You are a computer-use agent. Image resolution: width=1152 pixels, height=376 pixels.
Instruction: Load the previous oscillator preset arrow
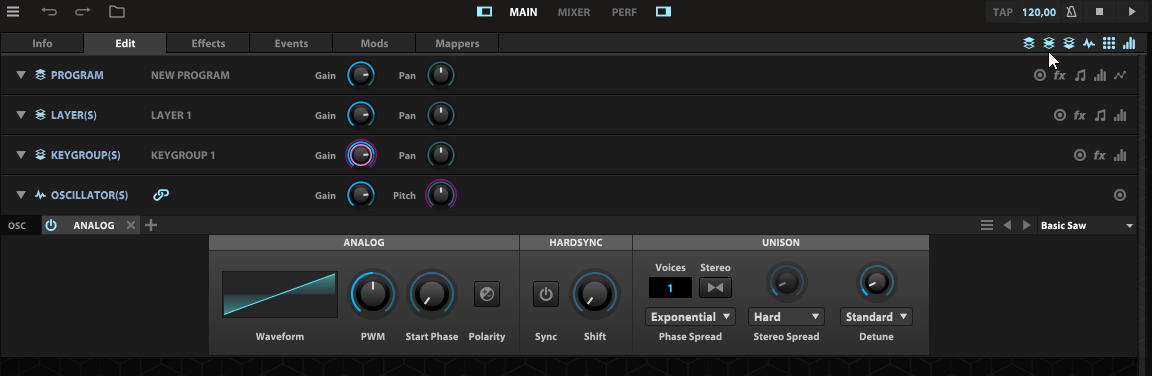tap(1007, 225)
